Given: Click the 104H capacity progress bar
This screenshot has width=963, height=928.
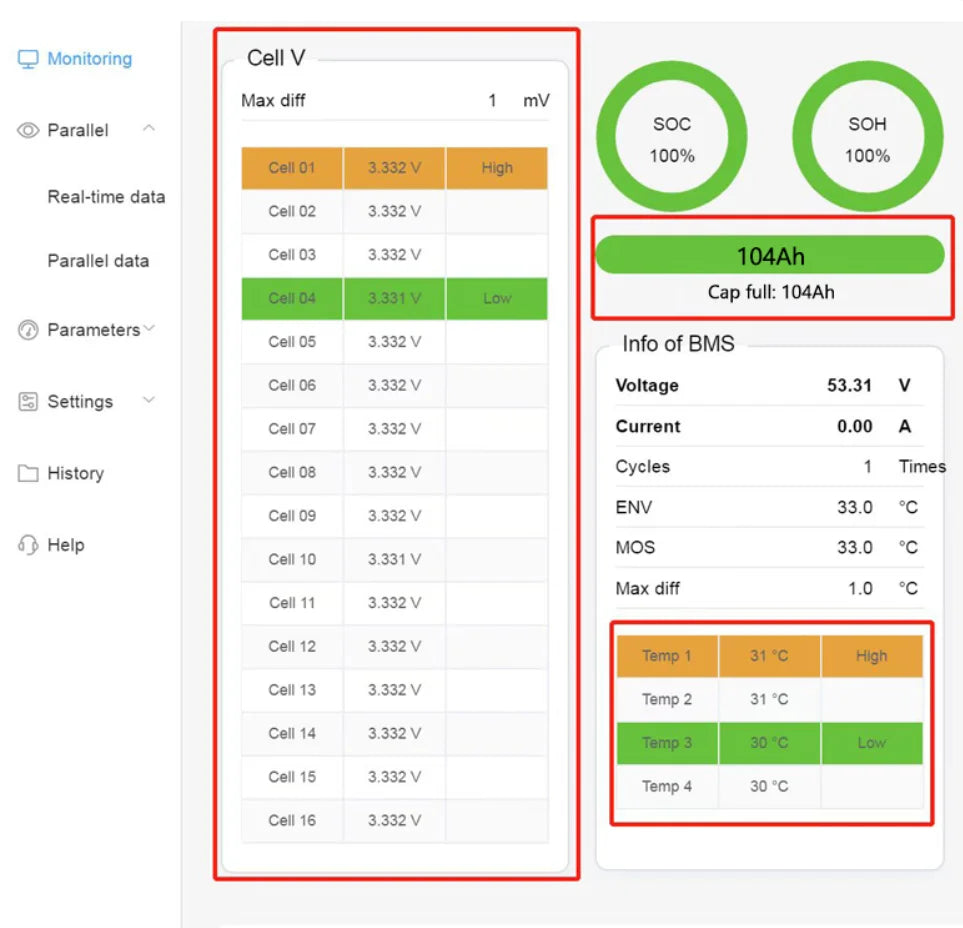Looking at the screenshot, I should [769, 256].
